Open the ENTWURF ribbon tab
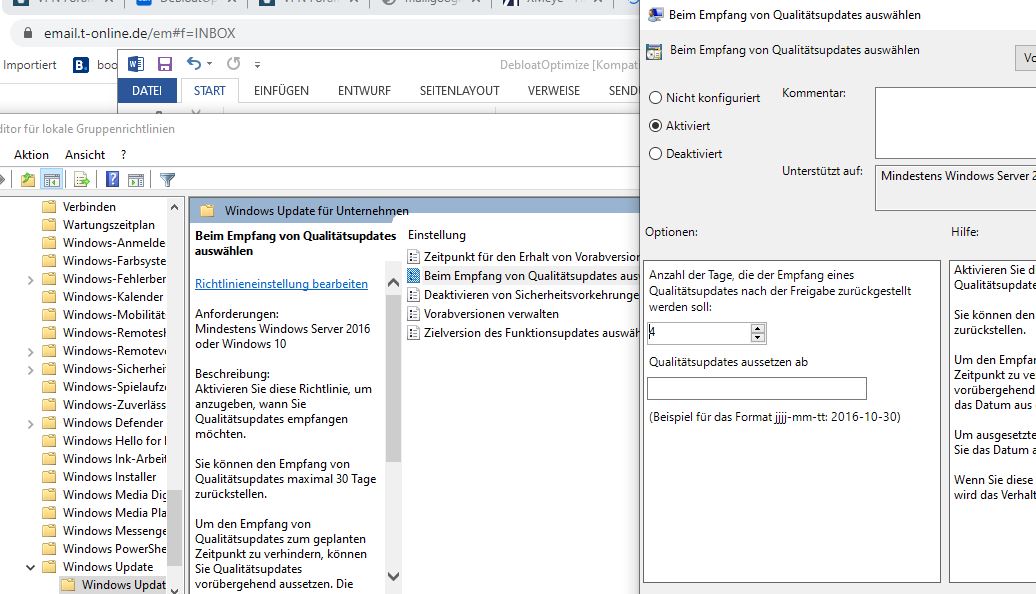Image resolution: width=1036 pixels, height=594 pixels. (x=364, y=91)
